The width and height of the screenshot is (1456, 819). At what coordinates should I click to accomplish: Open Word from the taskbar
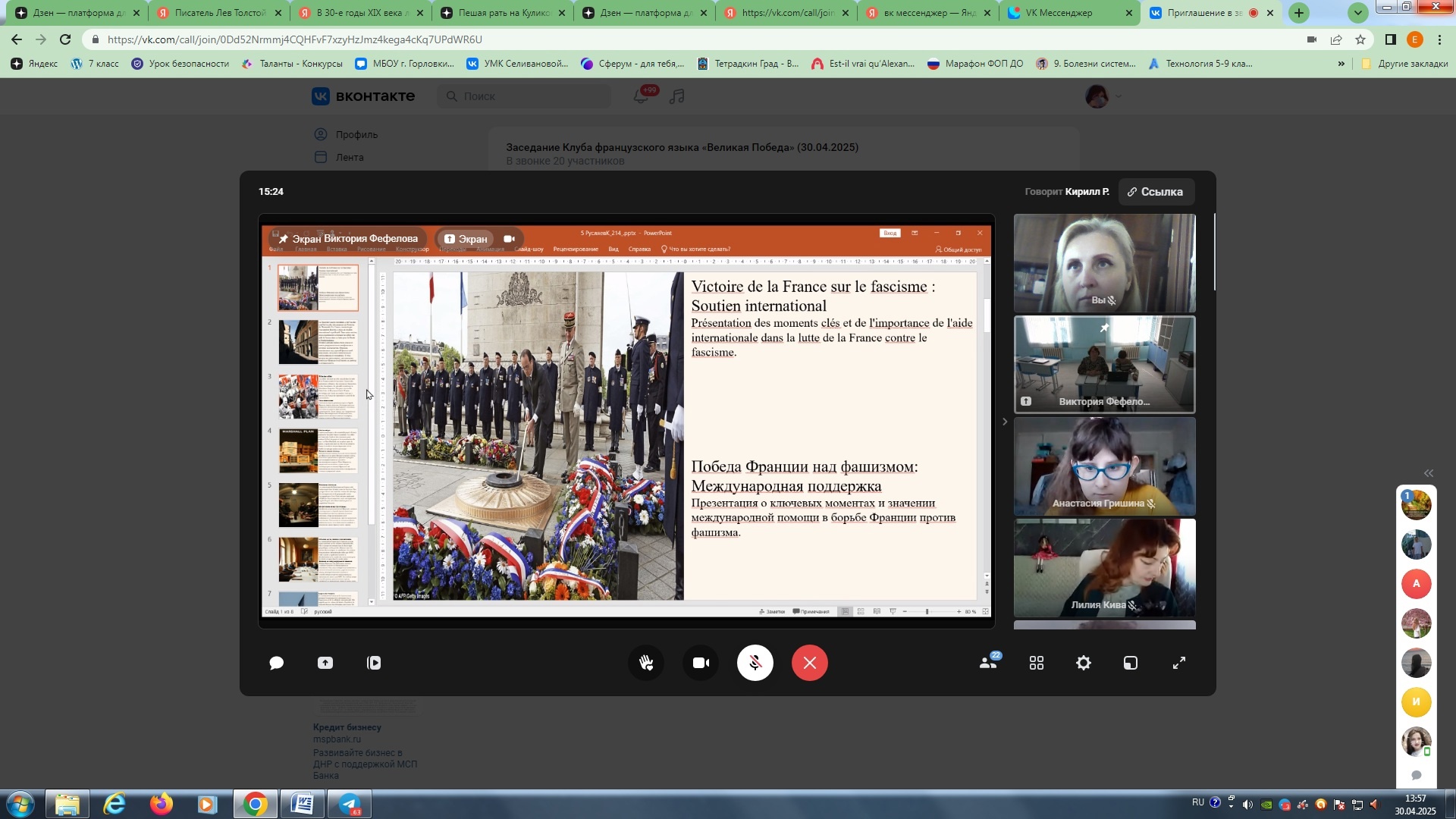[x=302, y=804]
